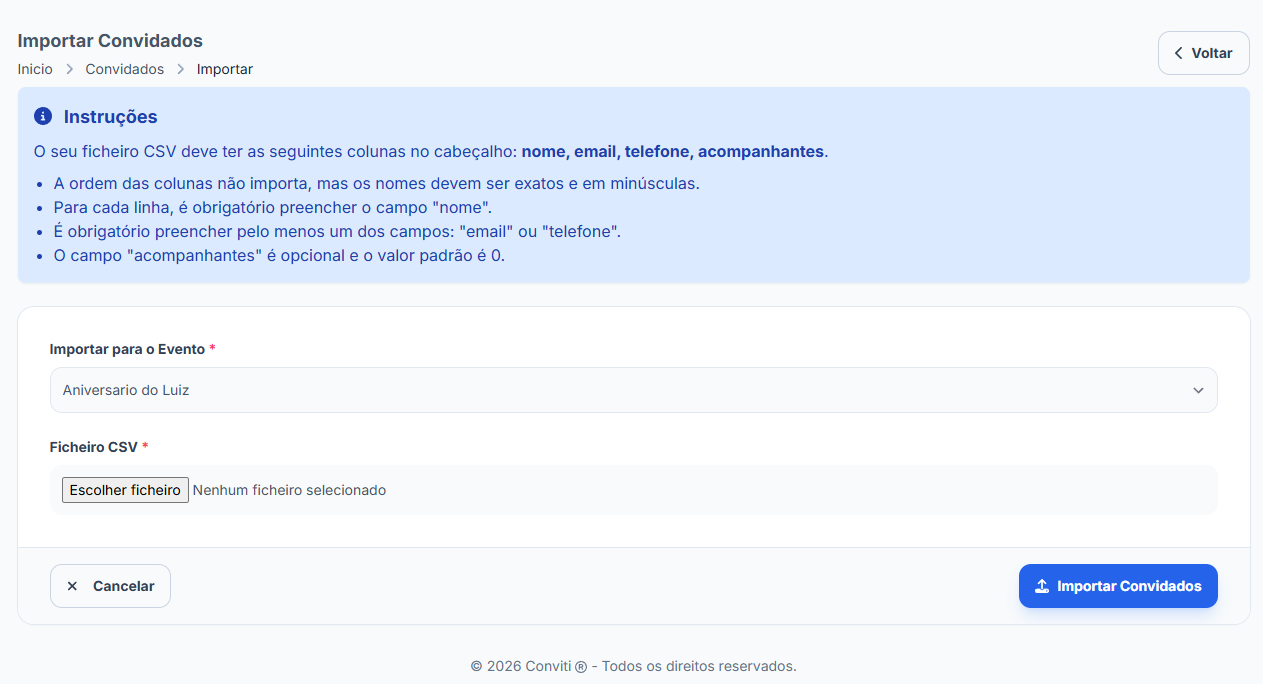Navigate to Convidados breadcrumb
The height and width of the screenshot is (684, 1263).
pos(125,69)
